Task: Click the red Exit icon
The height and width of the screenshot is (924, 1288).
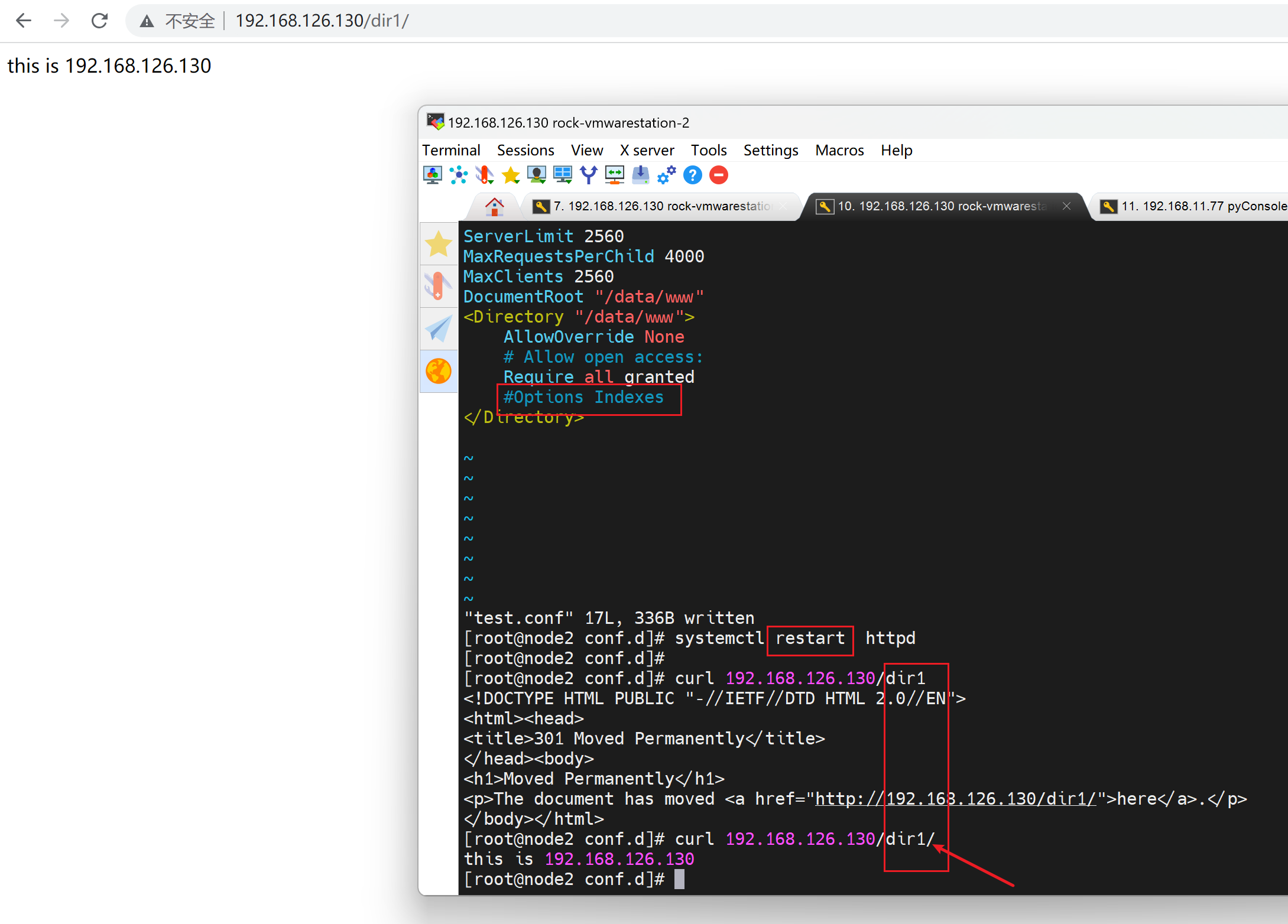Action: point(719,175)
